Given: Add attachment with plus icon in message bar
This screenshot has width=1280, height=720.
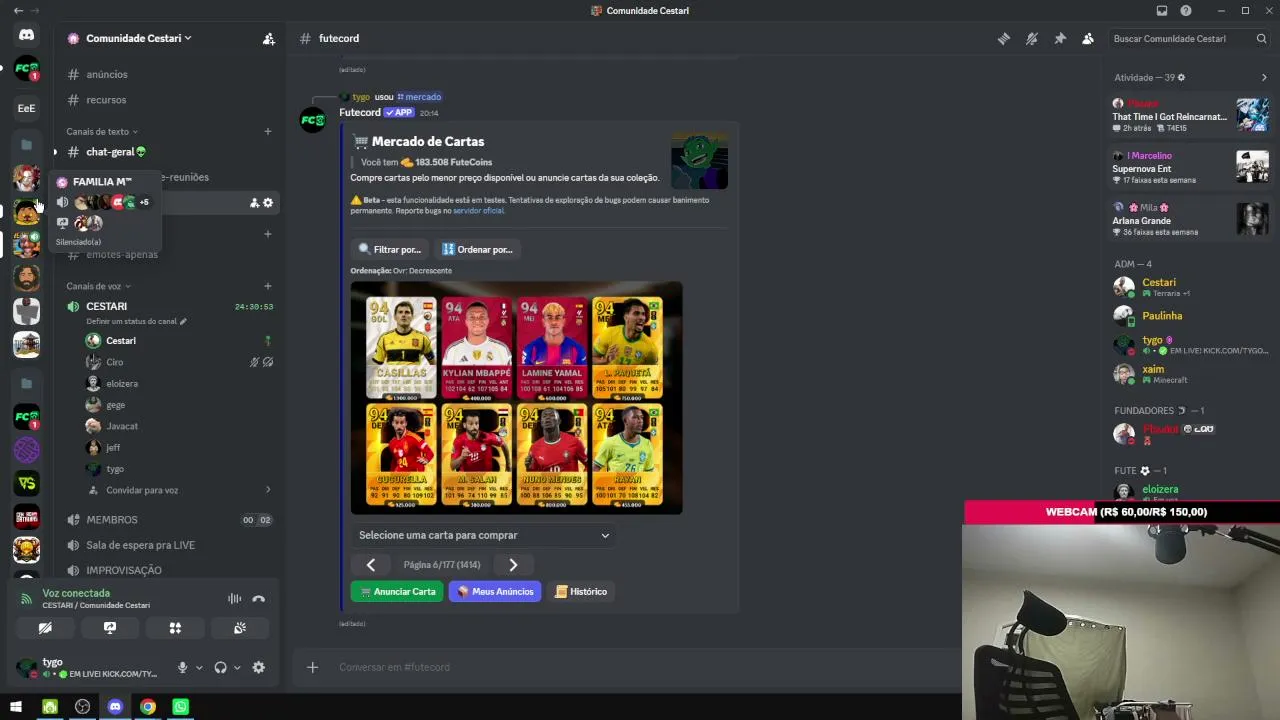Looking at the screenshot, I should click(x=312, y=667).
